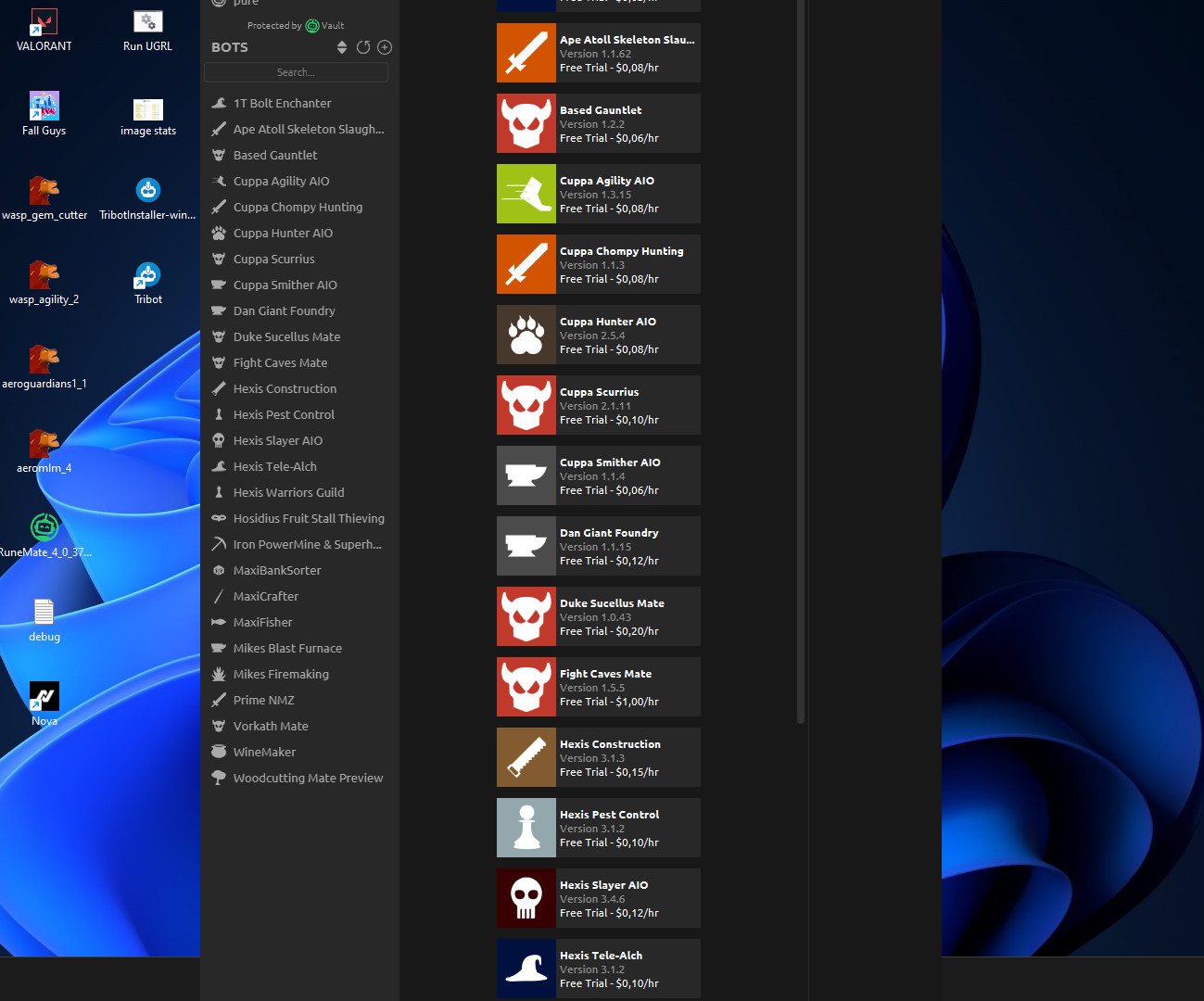Click Cuppa Smither AIO anvil store thumbnail
Image resolution: width=1204 pixels, height=1001 pixels.
point(526,475)
